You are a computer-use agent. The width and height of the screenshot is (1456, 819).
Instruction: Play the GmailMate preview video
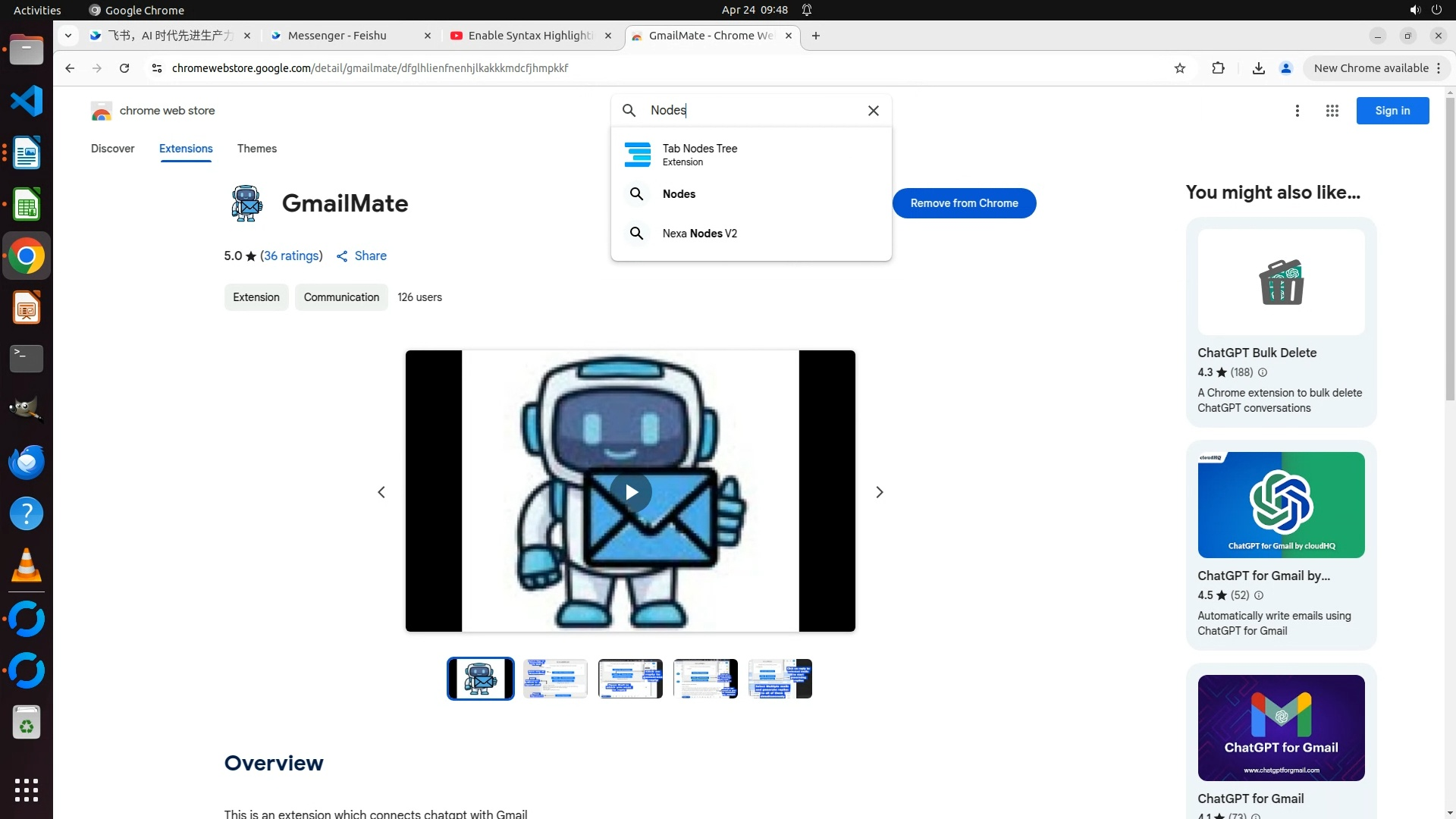tap(630, 492)
